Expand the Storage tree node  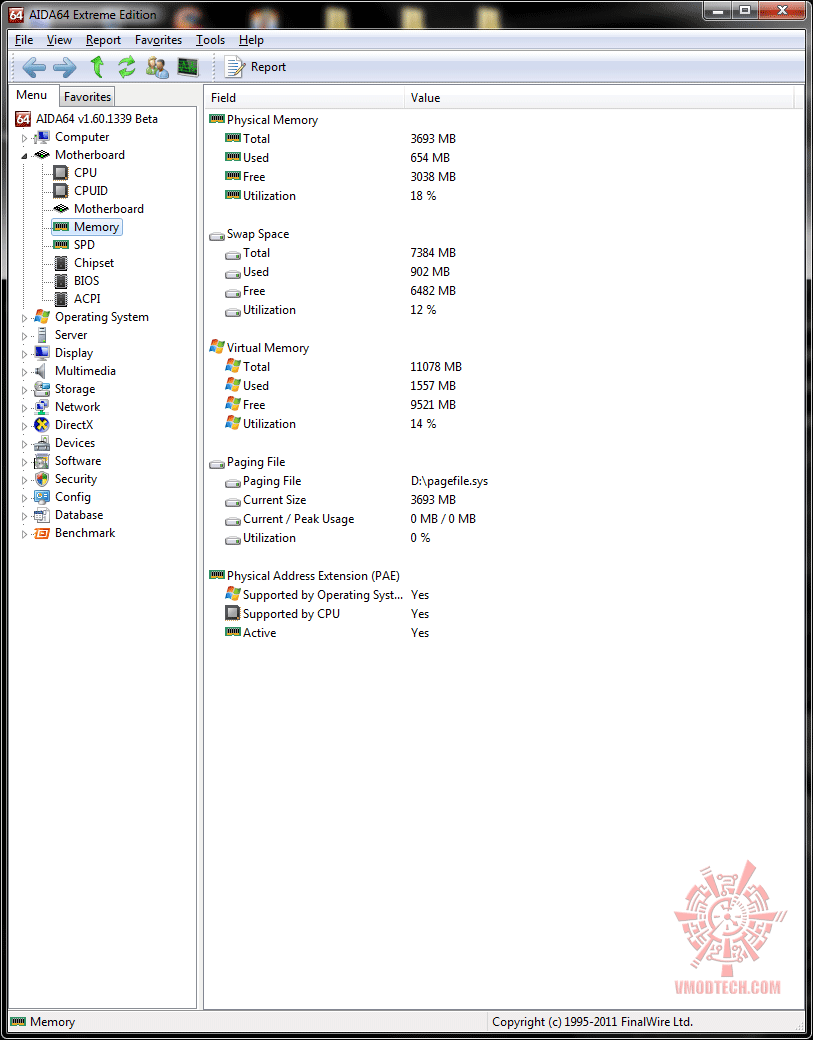[25, 389]
